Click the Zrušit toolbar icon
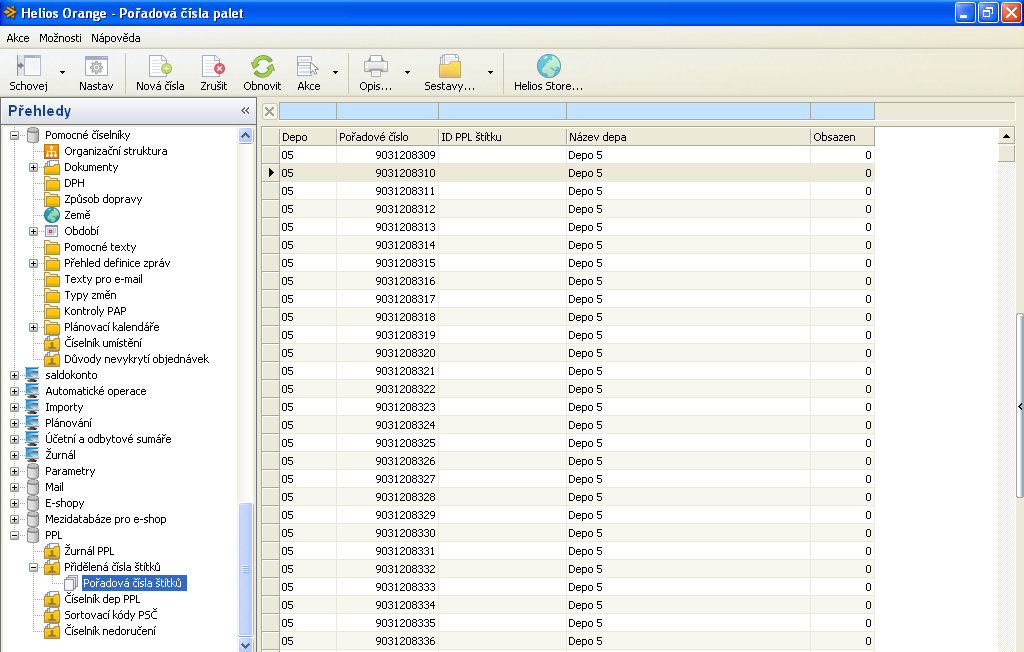This screenshot has width=1024, height=652. [x=214, y=66]
